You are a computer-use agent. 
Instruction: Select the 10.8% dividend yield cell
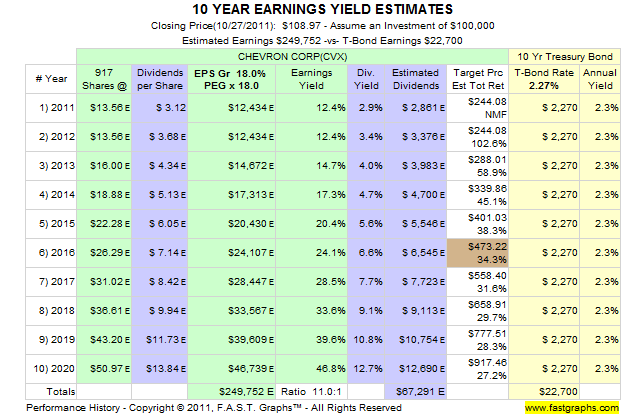pos(366,340)
